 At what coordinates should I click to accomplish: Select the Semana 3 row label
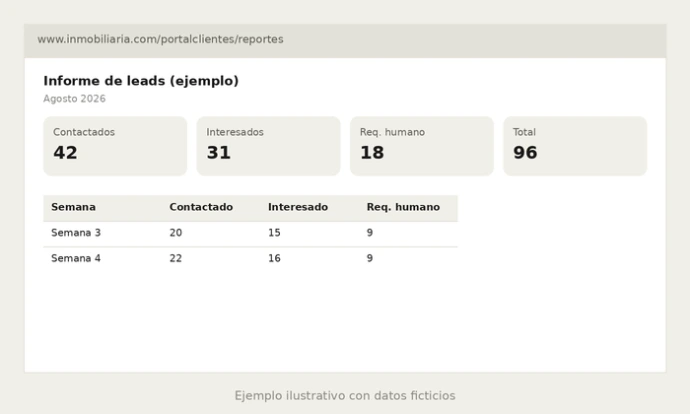(x=76, y=233)
